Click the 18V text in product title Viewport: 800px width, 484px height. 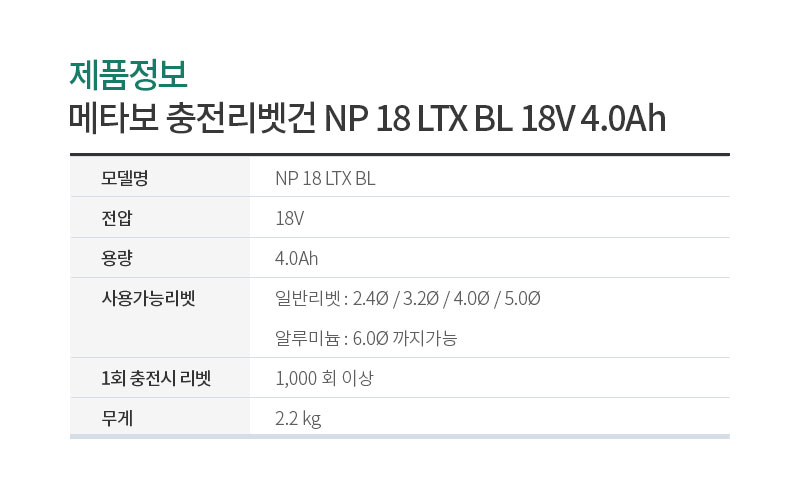click(547, 119)
